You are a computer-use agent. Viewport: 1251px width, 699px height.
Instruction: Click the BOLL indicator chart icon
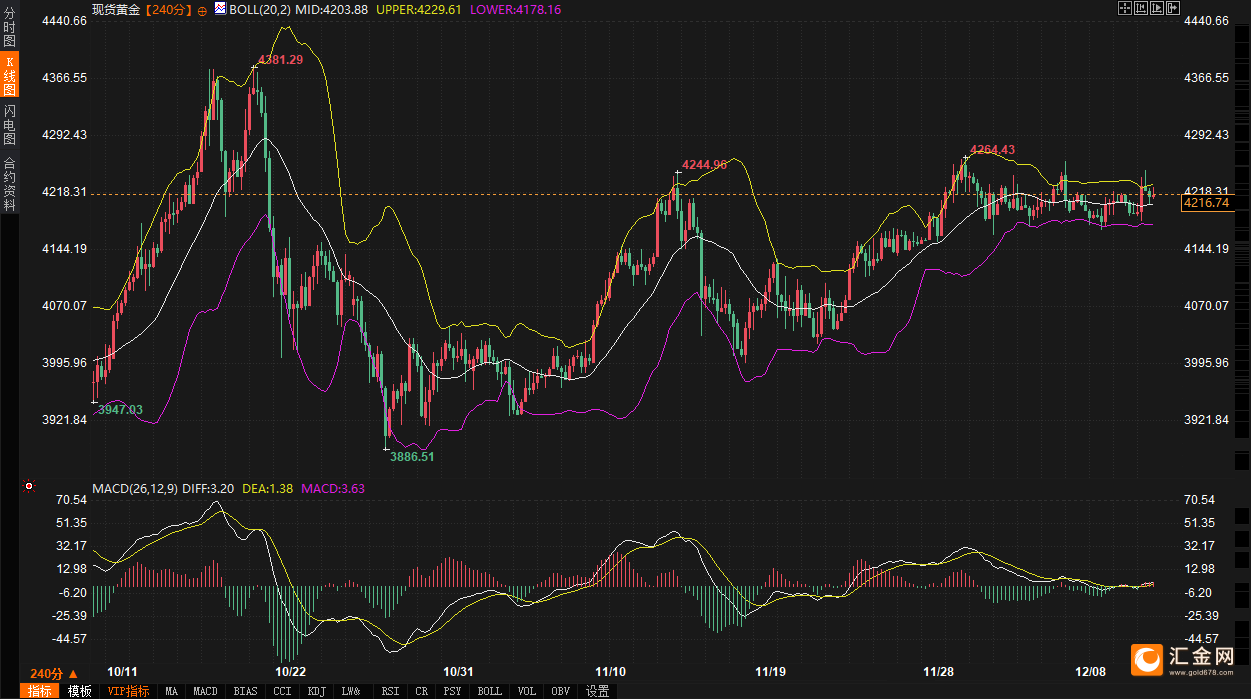(221, 9)
